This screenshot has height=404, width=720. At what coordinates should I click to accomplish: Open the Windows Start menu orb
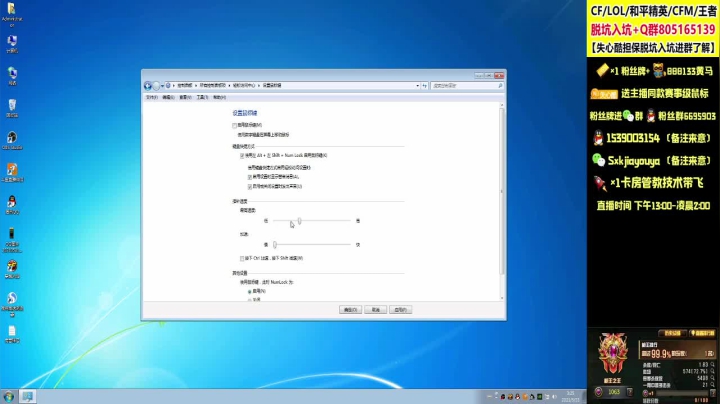click(x=8, y=396)
